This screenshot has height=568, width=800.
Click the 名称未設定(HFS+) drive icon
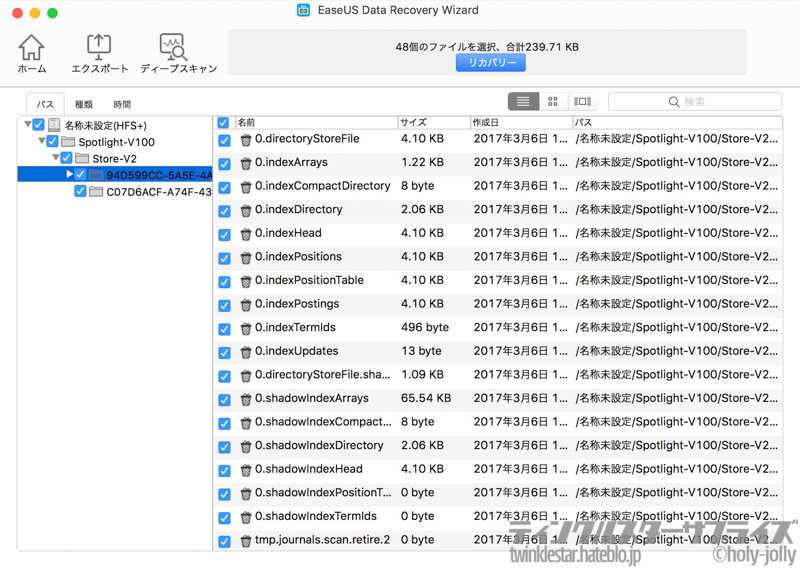(54, 125)
